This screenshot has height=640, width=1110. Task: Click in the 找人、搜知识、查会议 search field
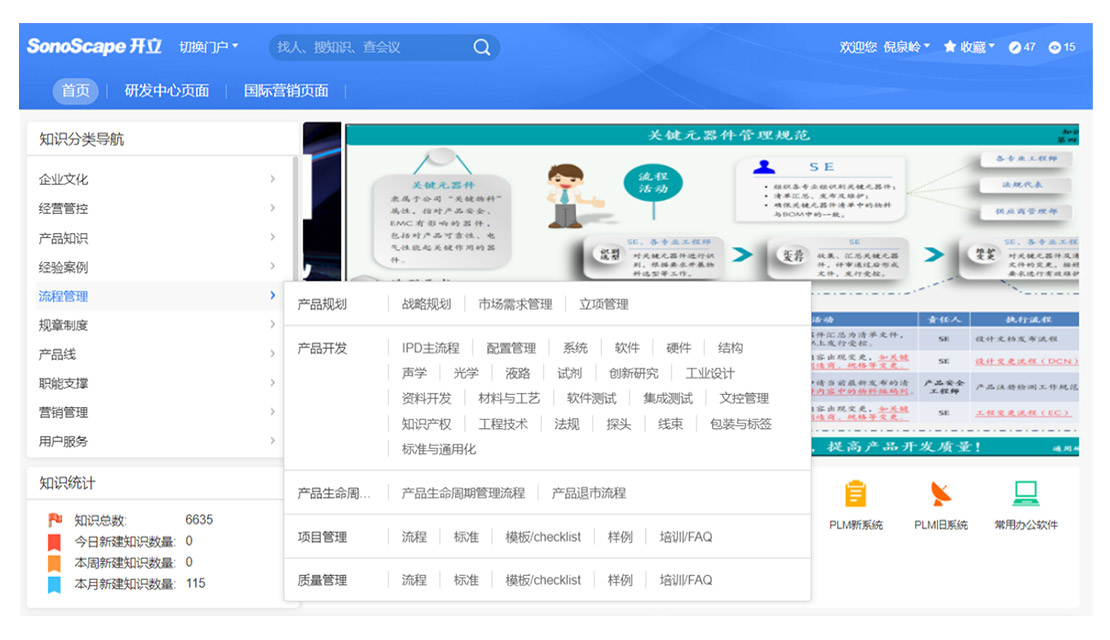370,47
